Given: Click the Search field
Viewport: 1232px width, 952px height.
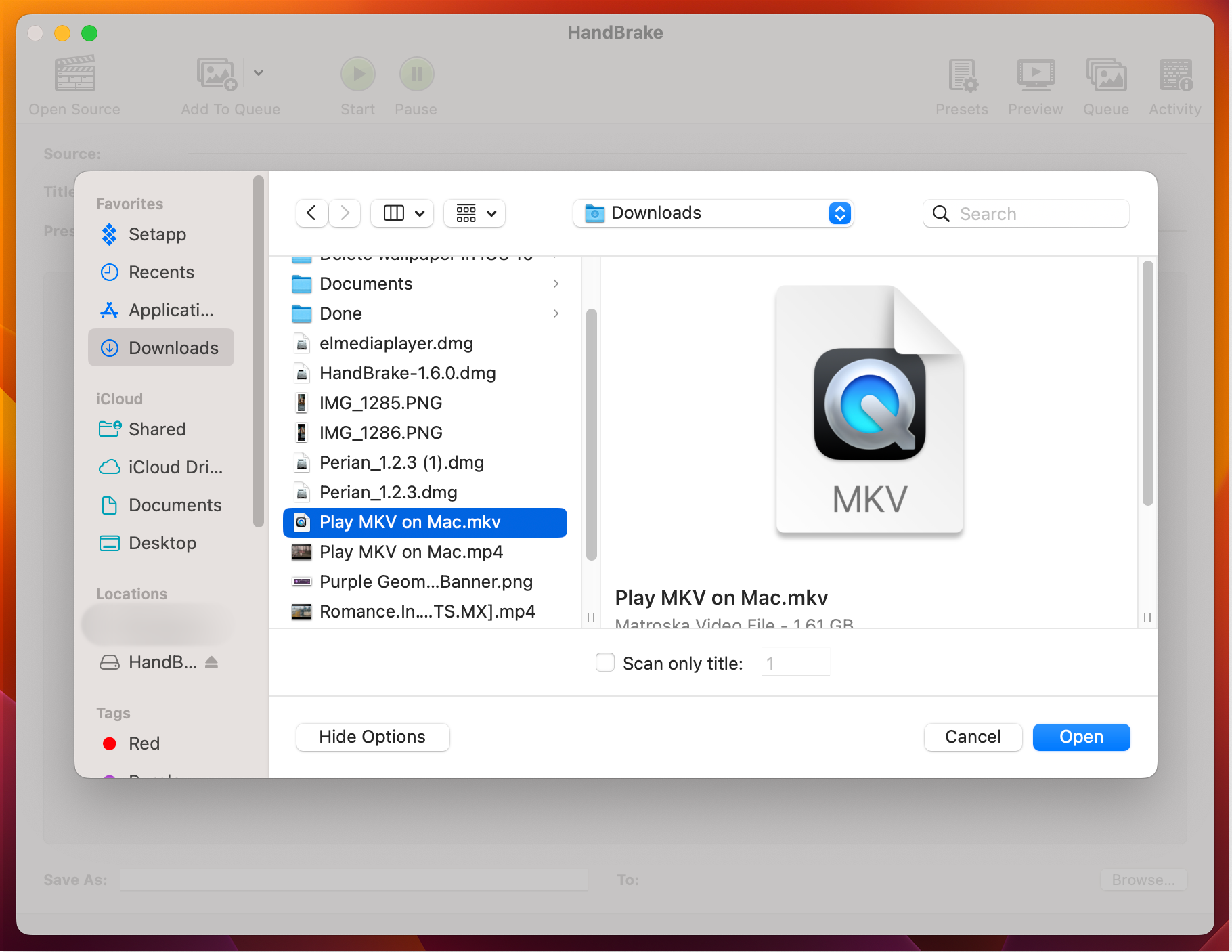Looking at the screenshot, I should coord(1026,214).
